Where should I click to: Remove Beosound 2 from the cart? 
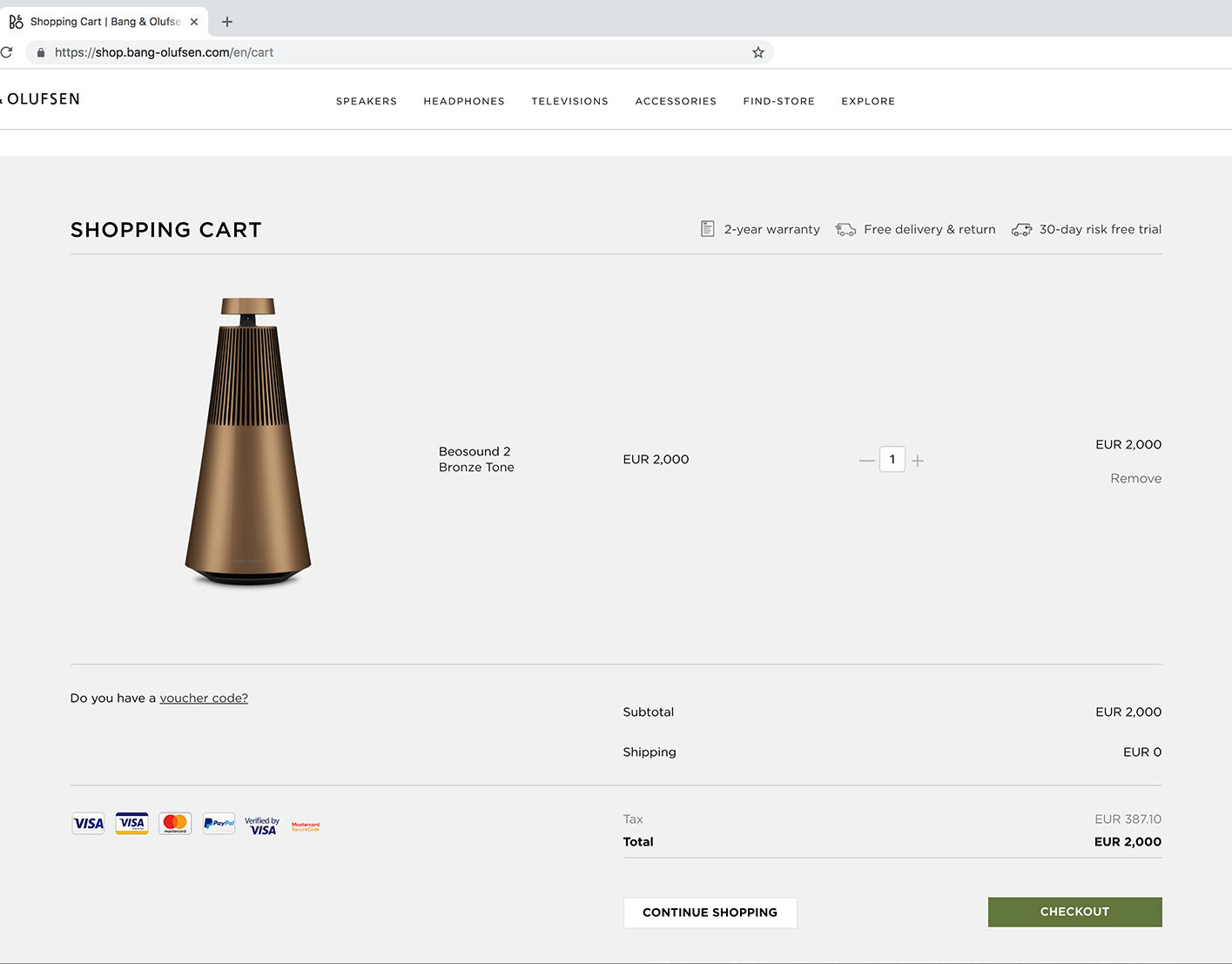point(1135,478)
